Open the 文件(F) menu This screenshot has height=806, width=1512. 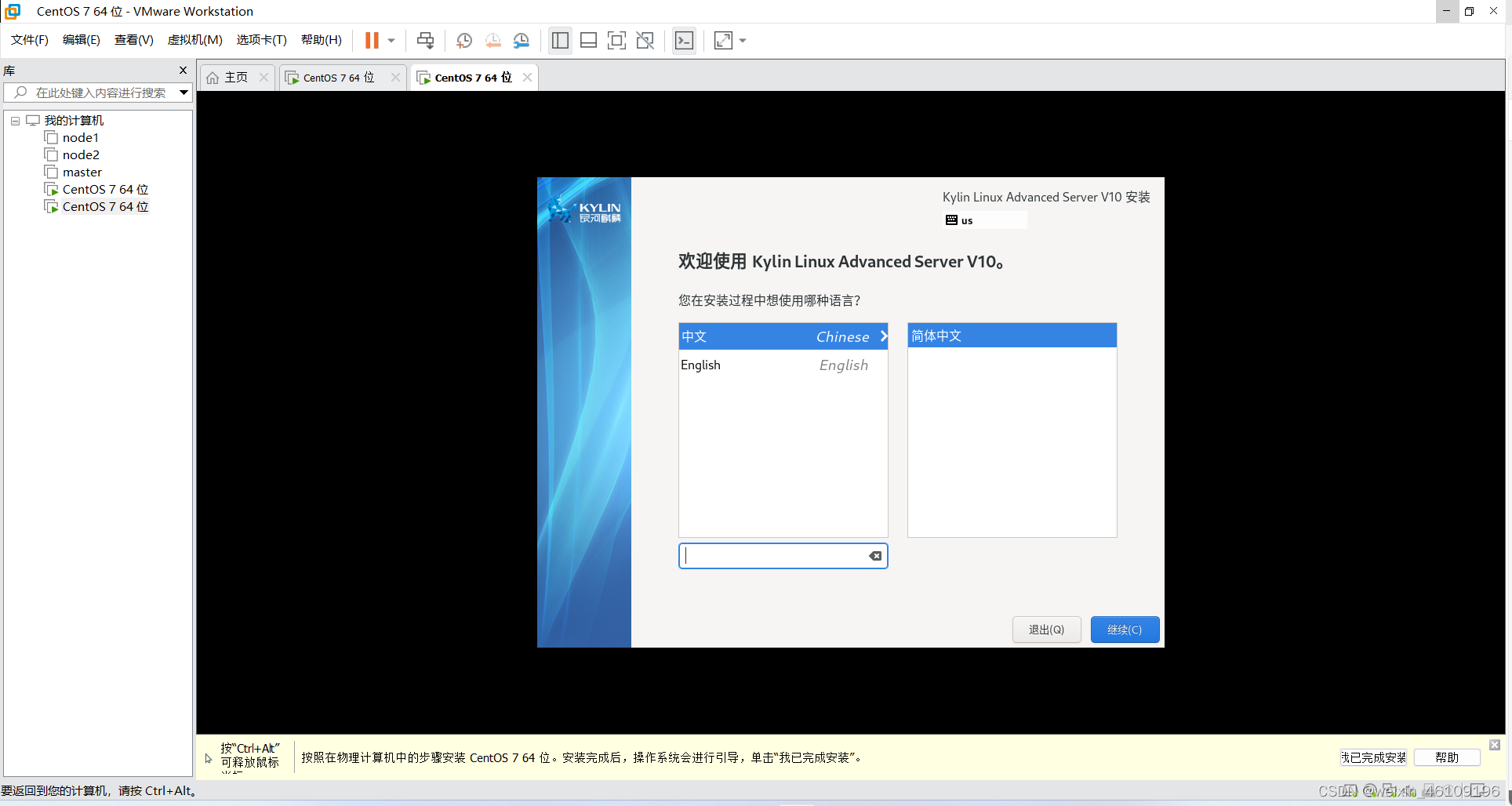pyautogui.click(x=30, y=40)
